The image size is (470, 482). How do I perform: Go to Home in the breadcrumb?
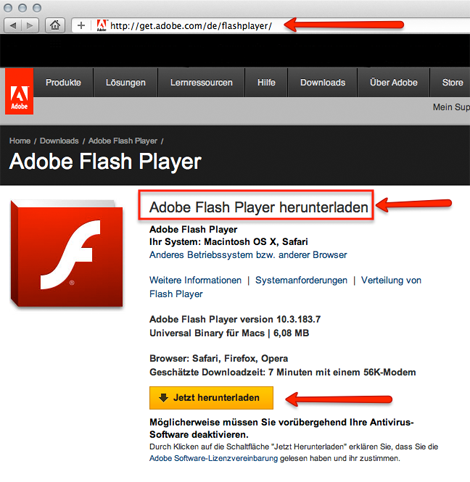[x=20, y=141]
